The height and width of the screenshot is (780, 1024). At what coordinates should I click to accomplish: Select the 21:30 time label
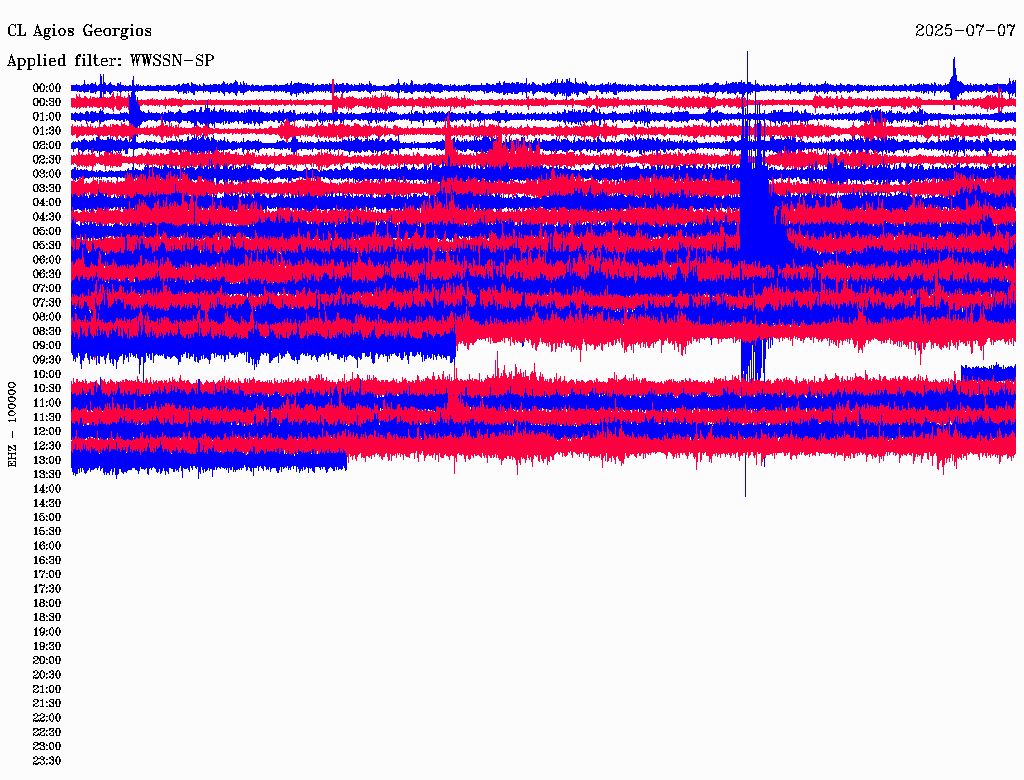tap(47, 704)
